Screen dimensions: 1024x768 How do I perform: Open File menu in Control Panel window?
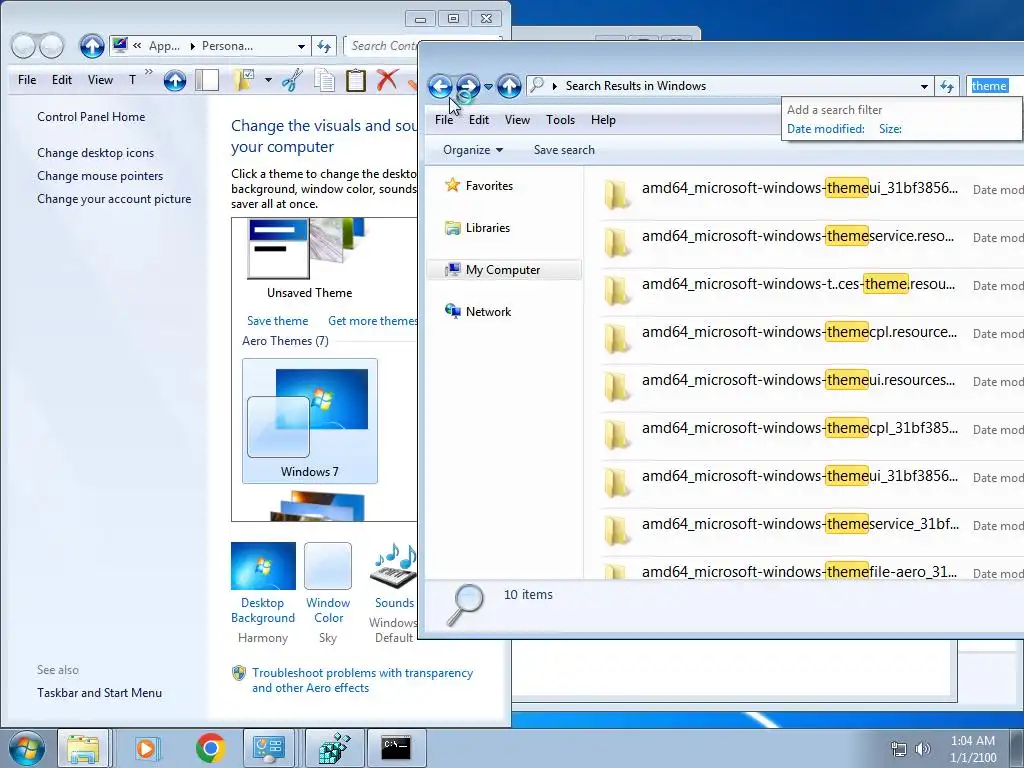pyautogui.click(x=27, y=80)
